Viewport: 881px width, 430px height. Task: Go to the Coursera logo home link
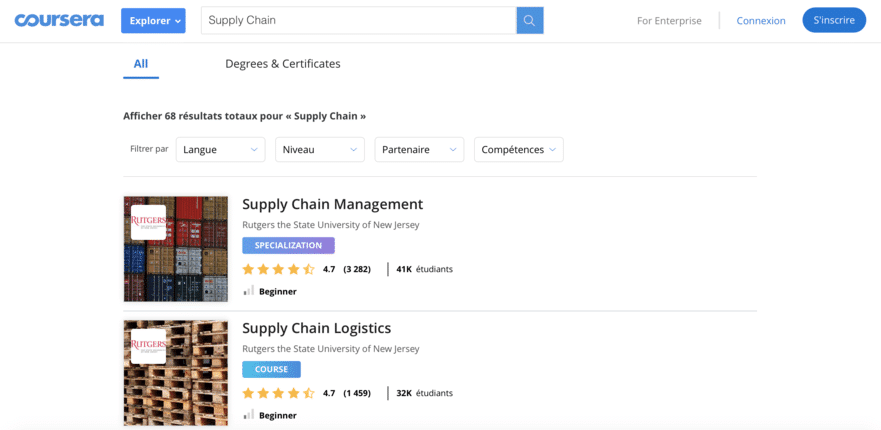point(59,21)
